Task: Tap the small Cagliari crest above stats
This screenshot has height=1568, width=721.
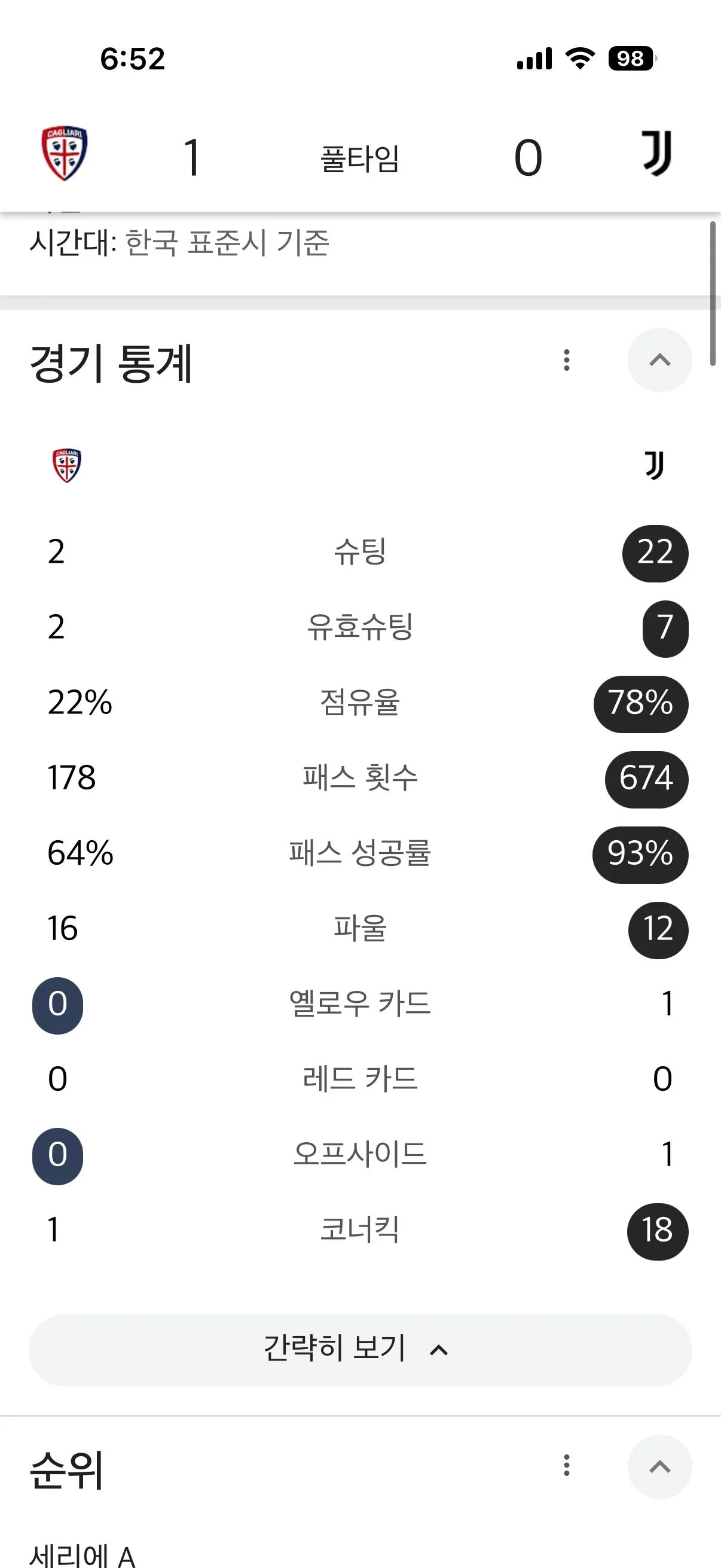Action: click(67, 466)
